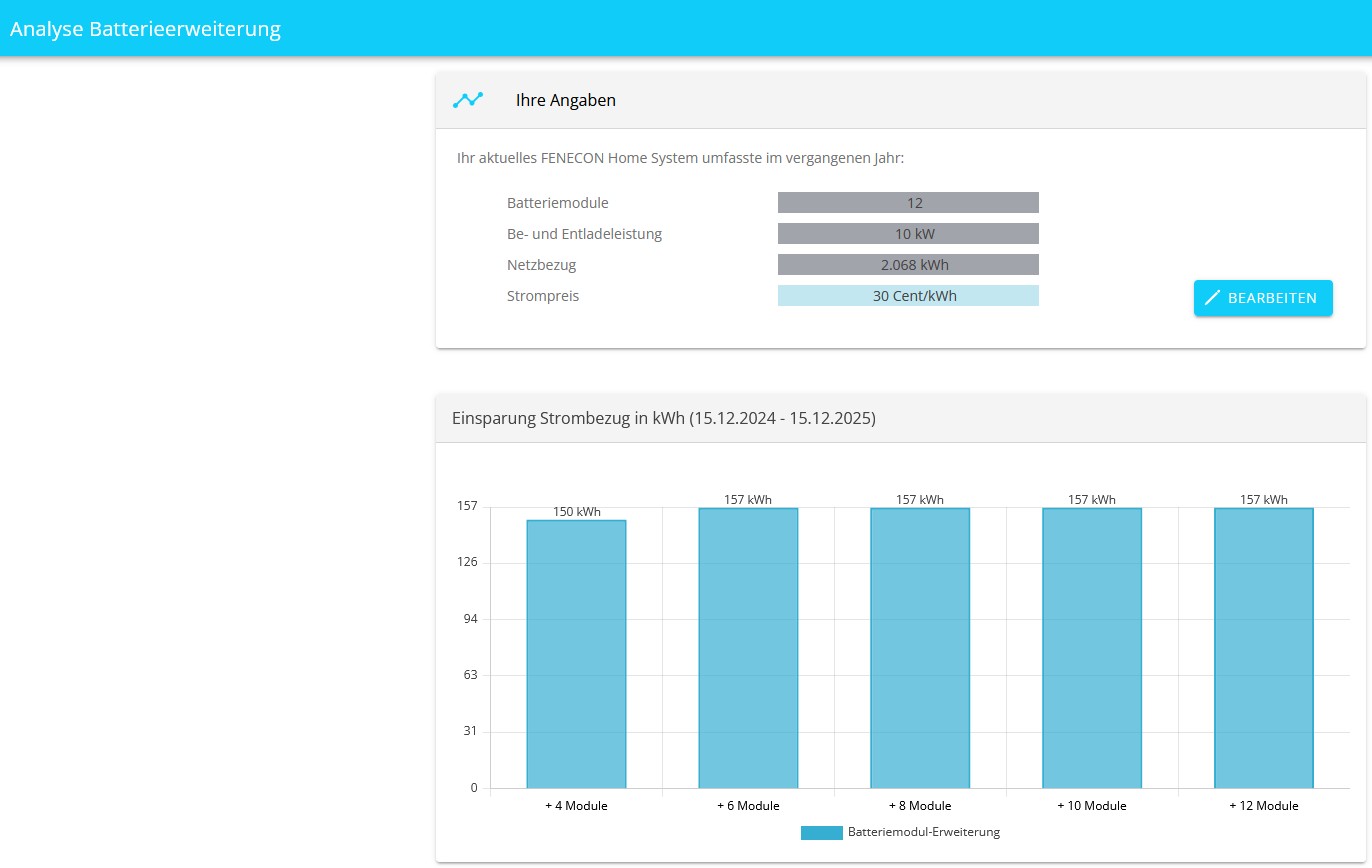
Task: Select the + 6 Module bar
Action: pyautogui.click(x=748, y=648)
